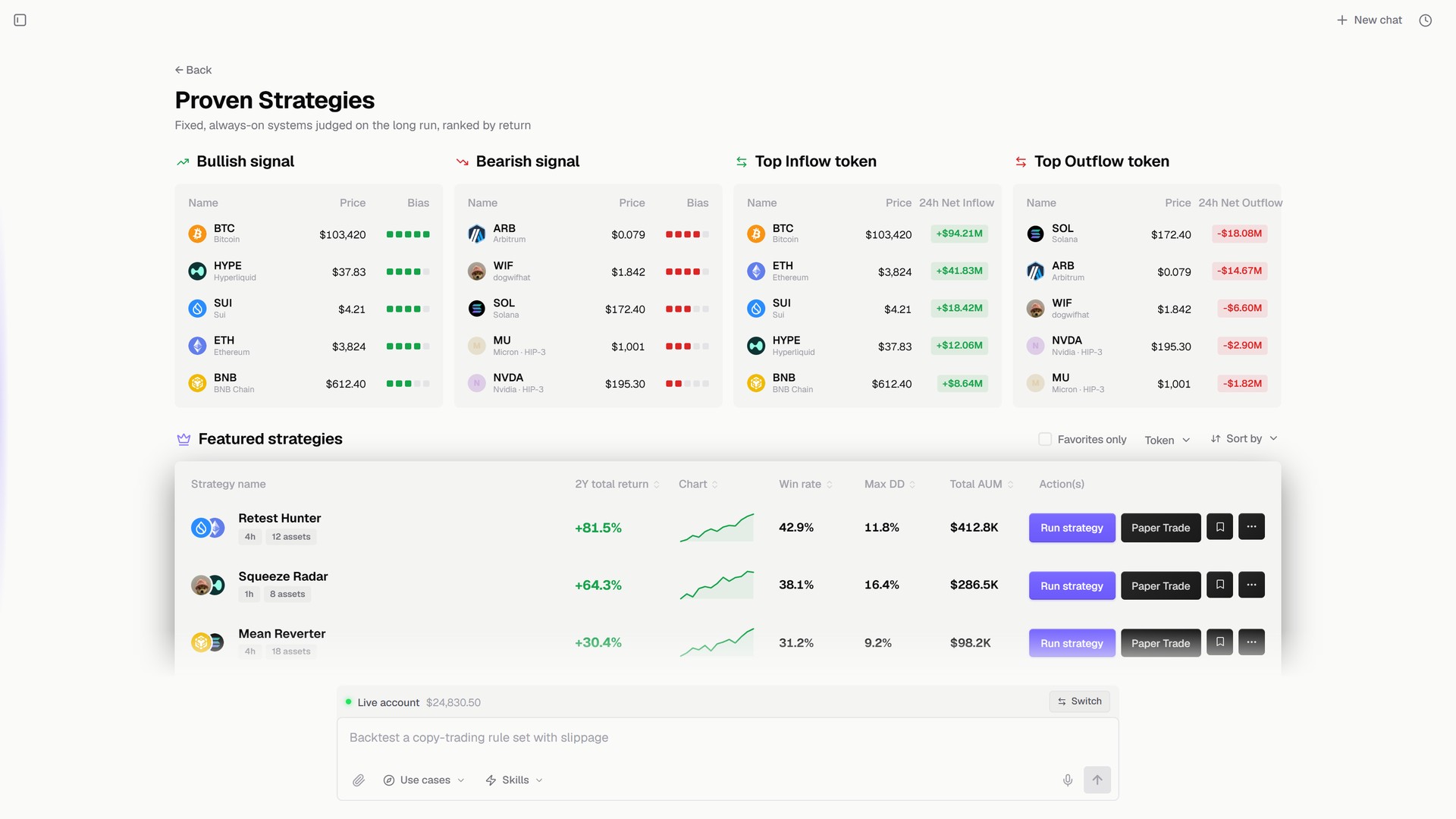The width and height of the screenshot is (1456, 819).
Task: Sort by Win rate column
Action: click(805, 484)
